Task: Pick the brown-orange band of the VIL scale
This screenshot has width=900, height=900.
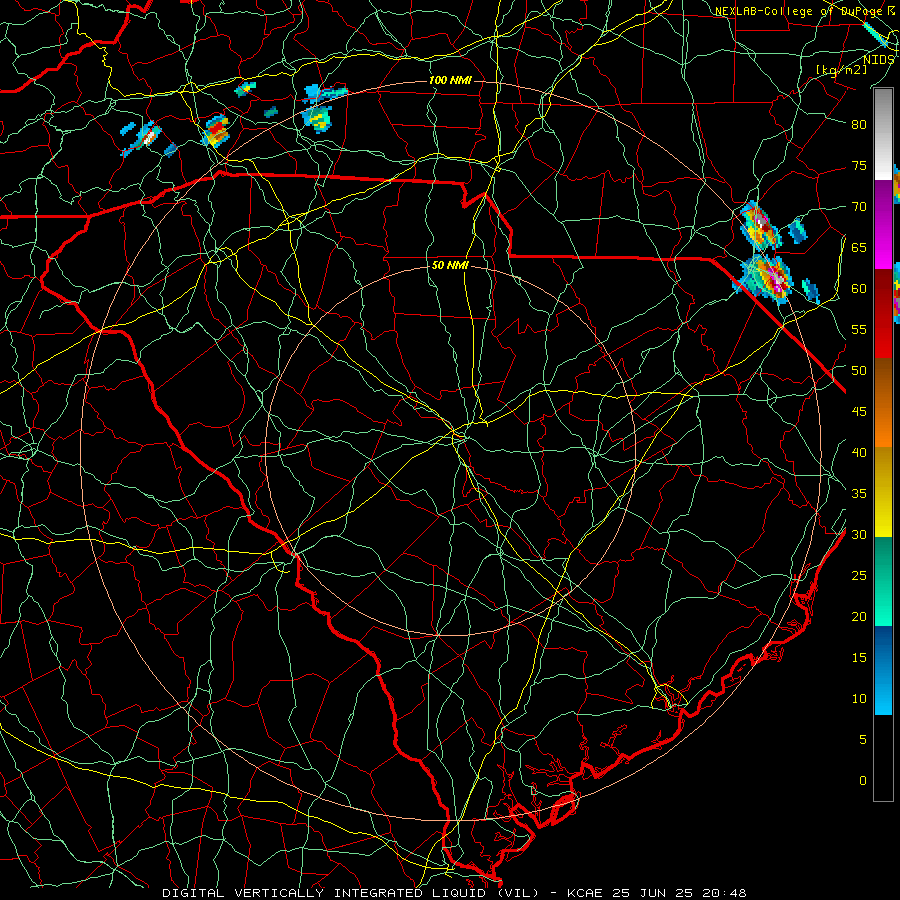Action: coord(883,403)
